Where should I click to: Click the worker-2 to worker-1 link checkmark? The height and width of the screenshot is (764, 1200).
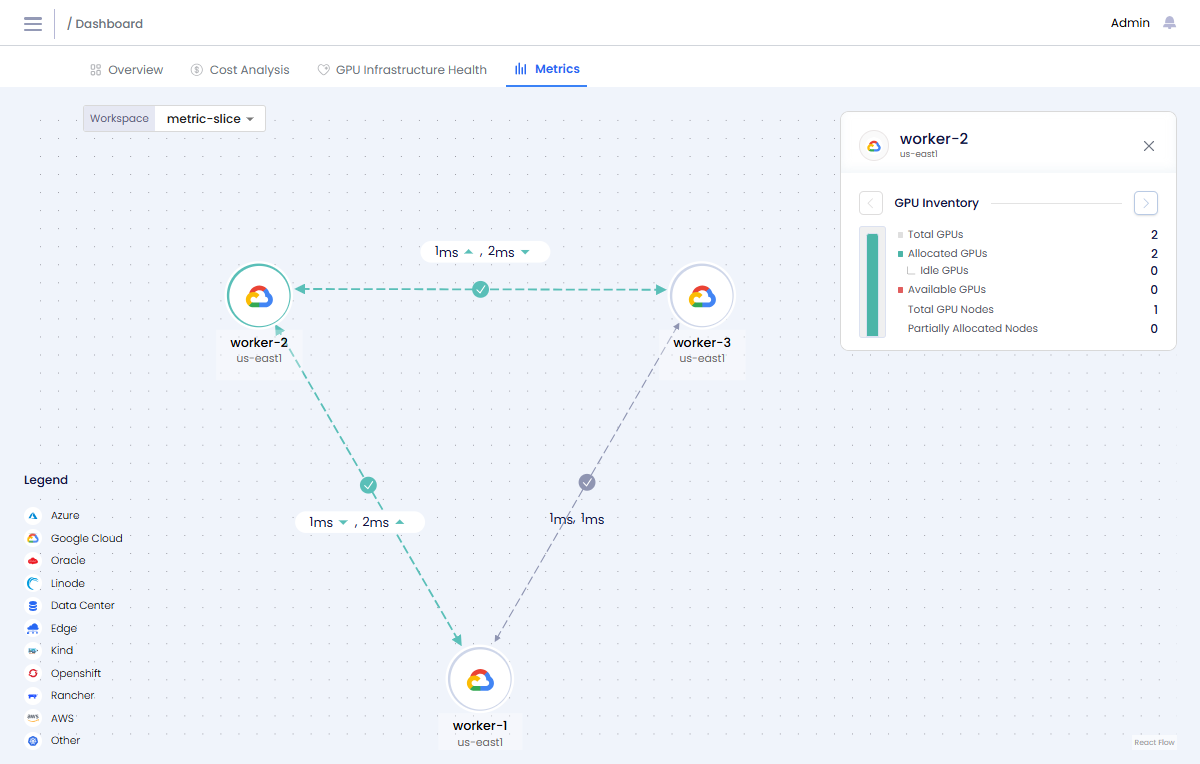(368, 485)
